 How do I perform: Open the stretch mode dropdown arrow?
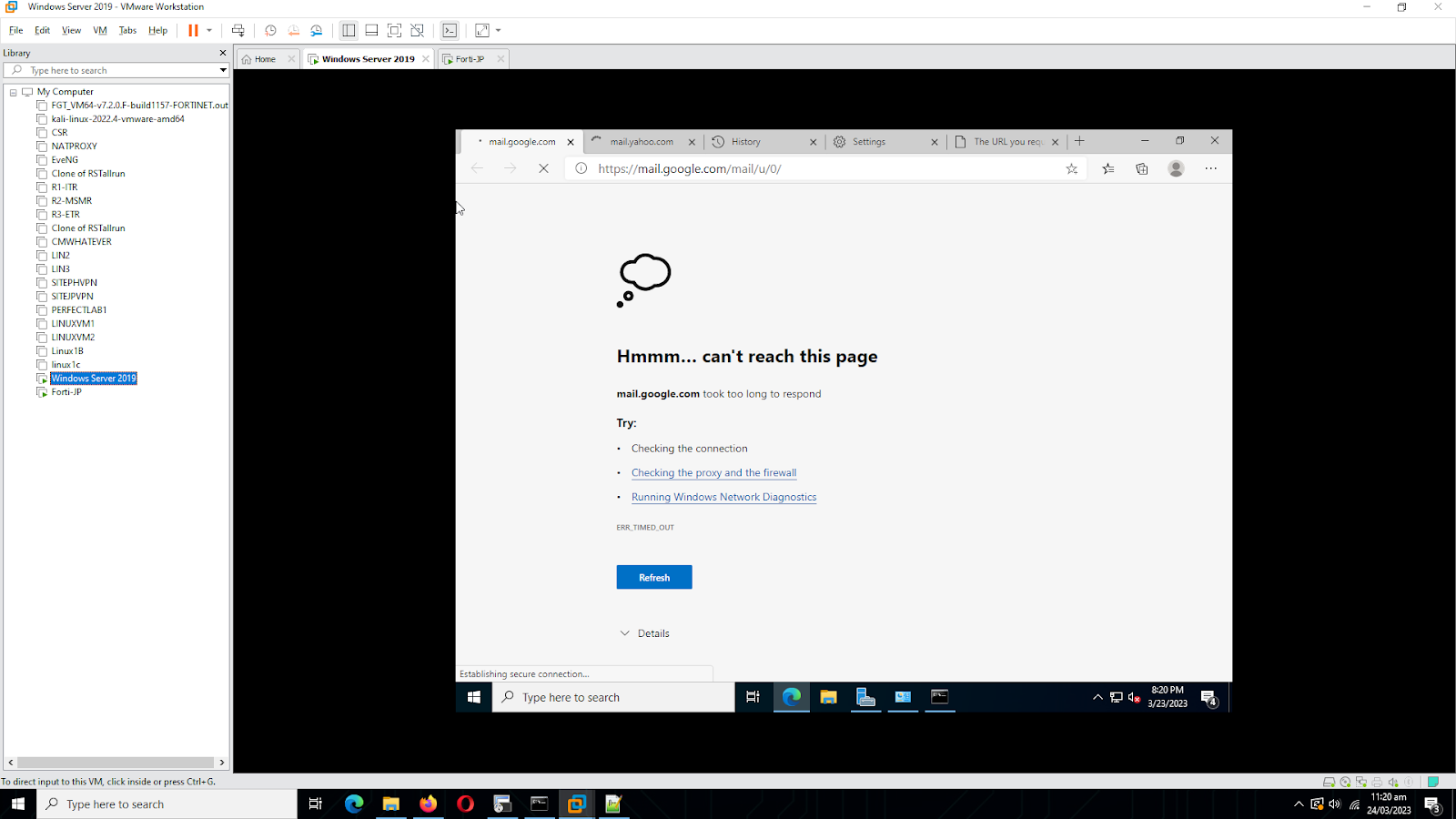(498, 30)
